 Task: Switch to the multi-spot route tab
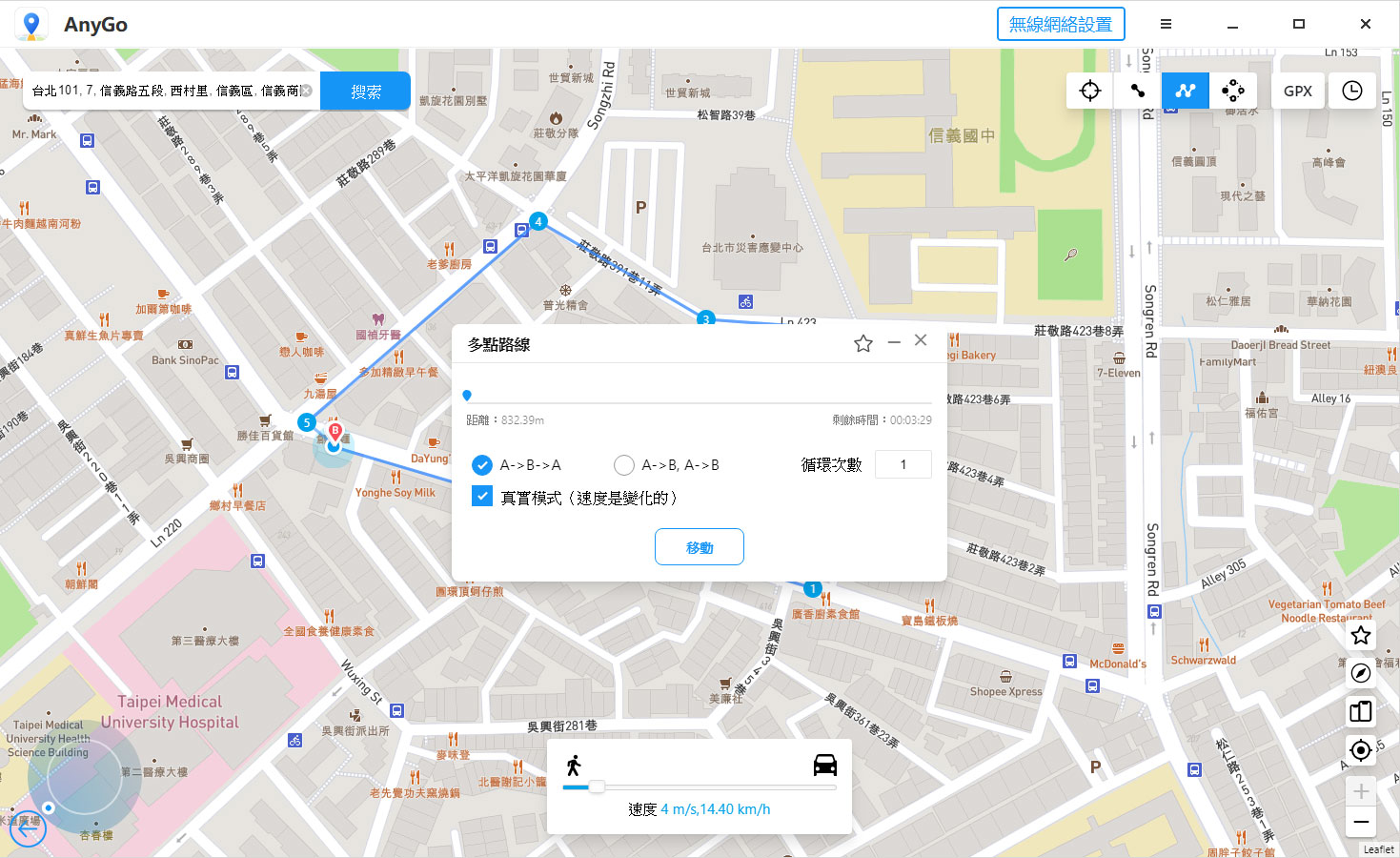1185,90
